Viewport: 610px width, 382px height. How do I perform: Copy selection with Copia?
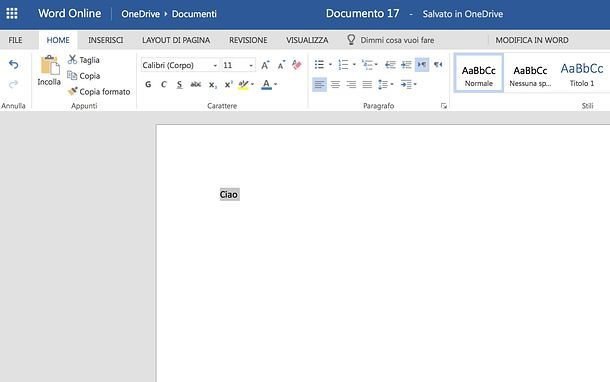point(84,76)
